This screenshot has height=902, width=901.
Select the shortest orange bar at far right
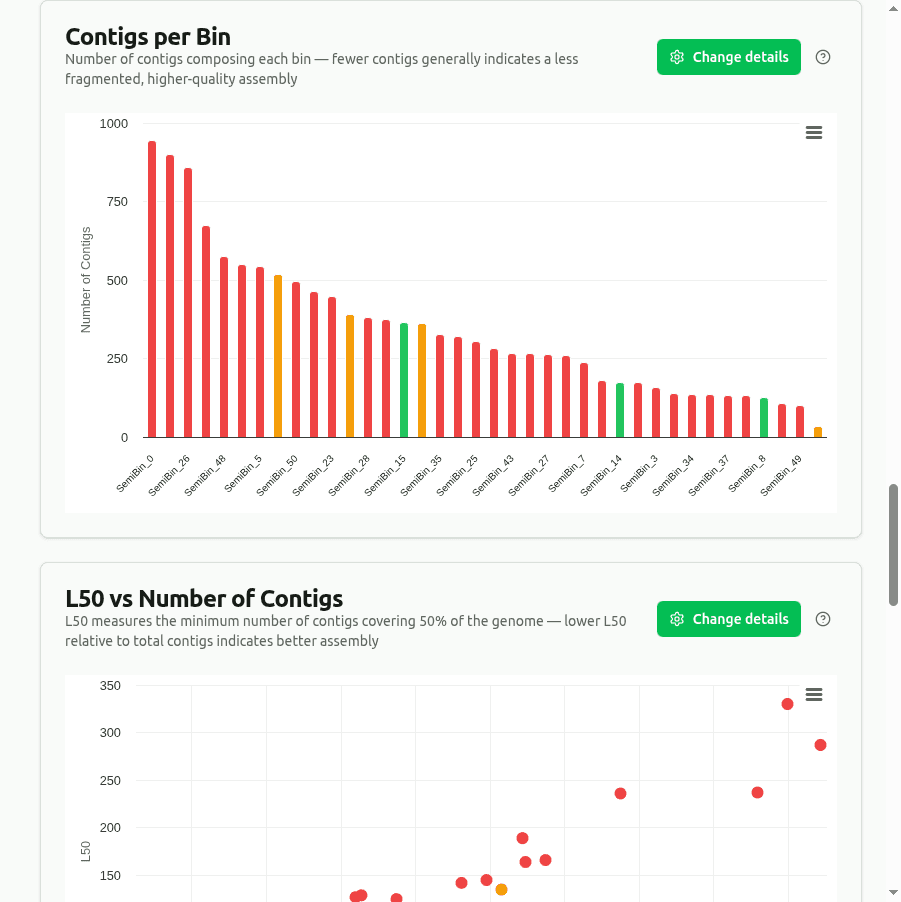818,432
